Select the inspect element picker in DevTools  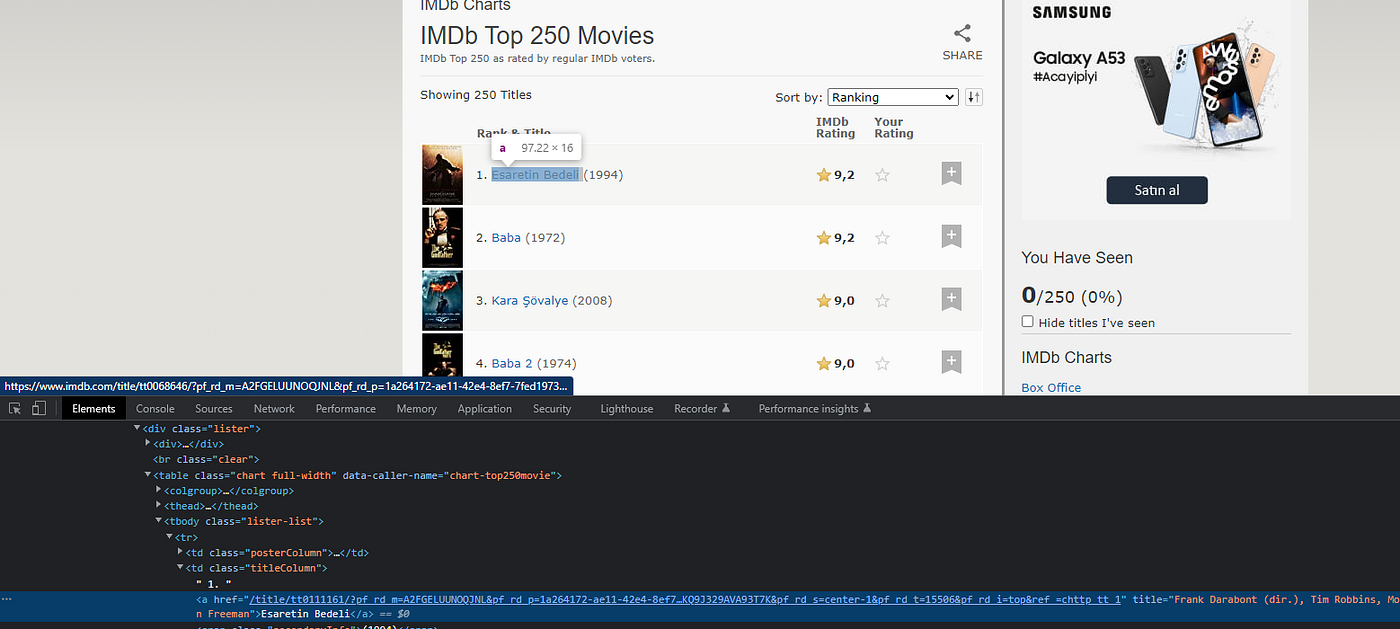14,408
